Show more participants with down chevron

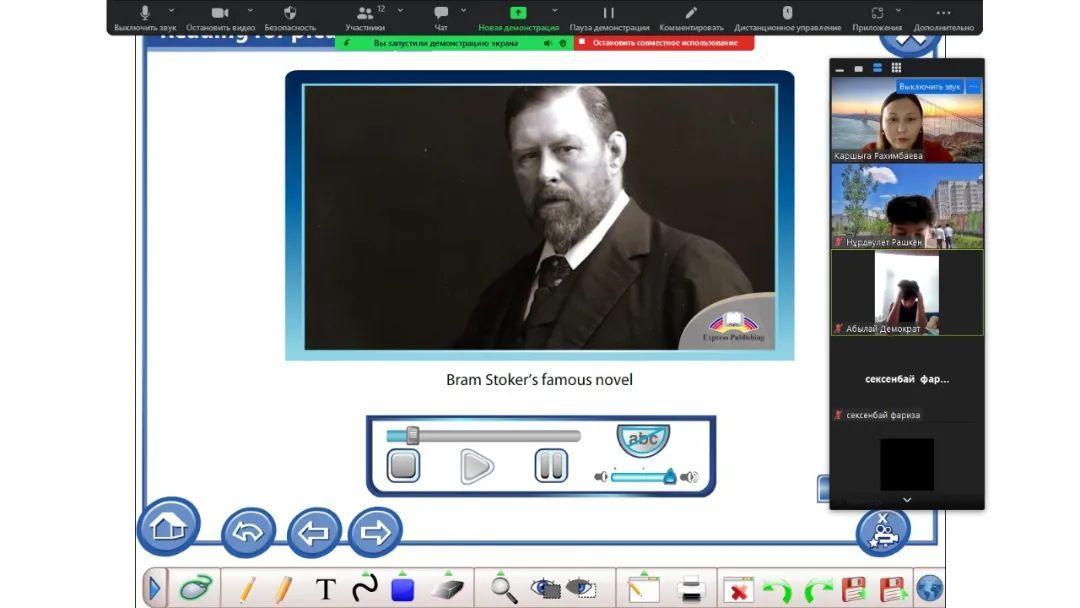point(907,501)
